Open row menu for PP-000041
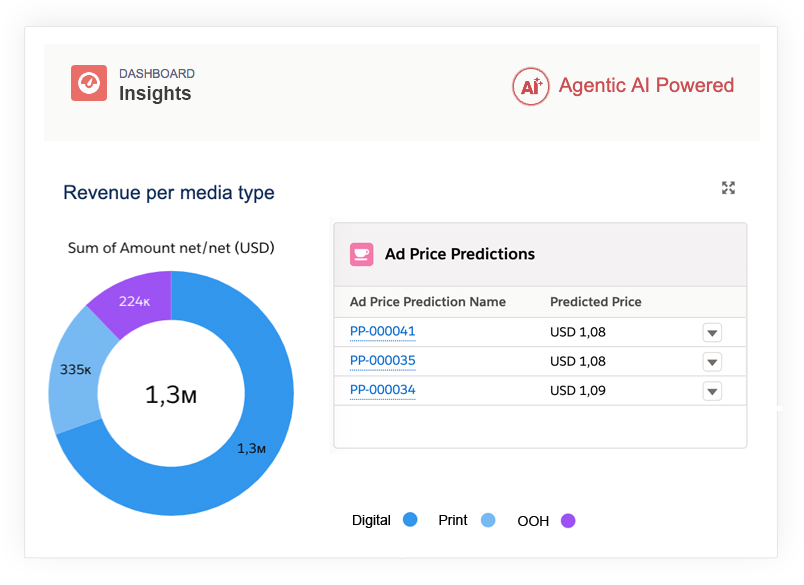The height and width of the screenshot is (585, 804). (712, 333)
